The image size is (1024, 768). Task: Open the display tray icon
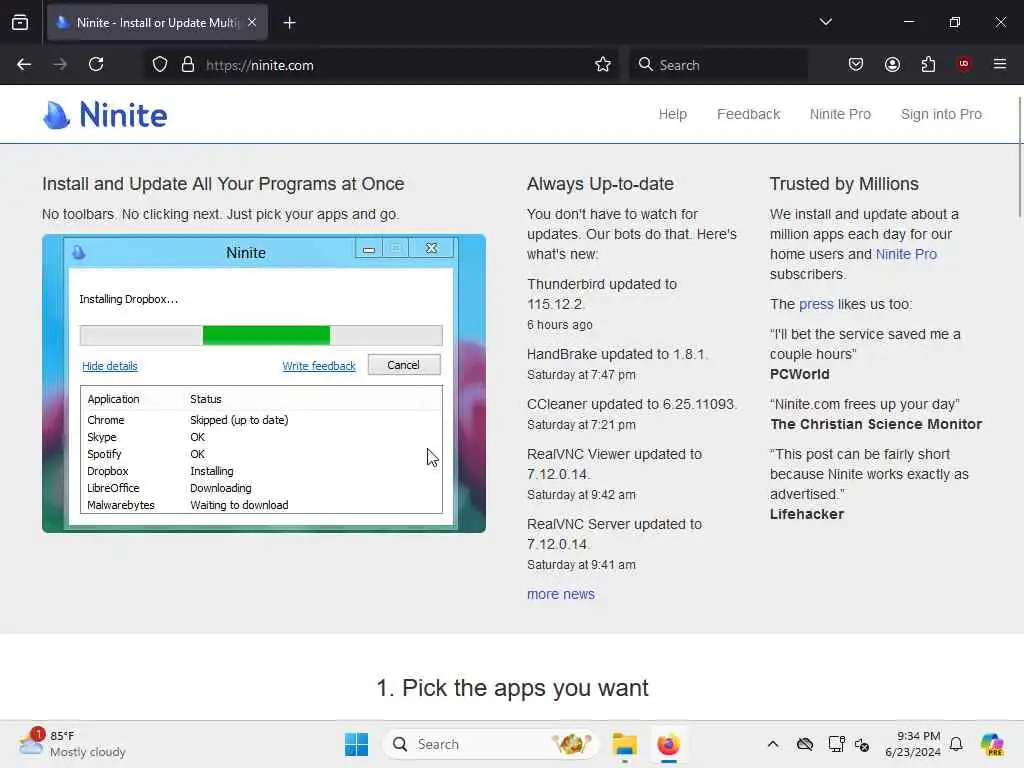(x=836, y=744)
